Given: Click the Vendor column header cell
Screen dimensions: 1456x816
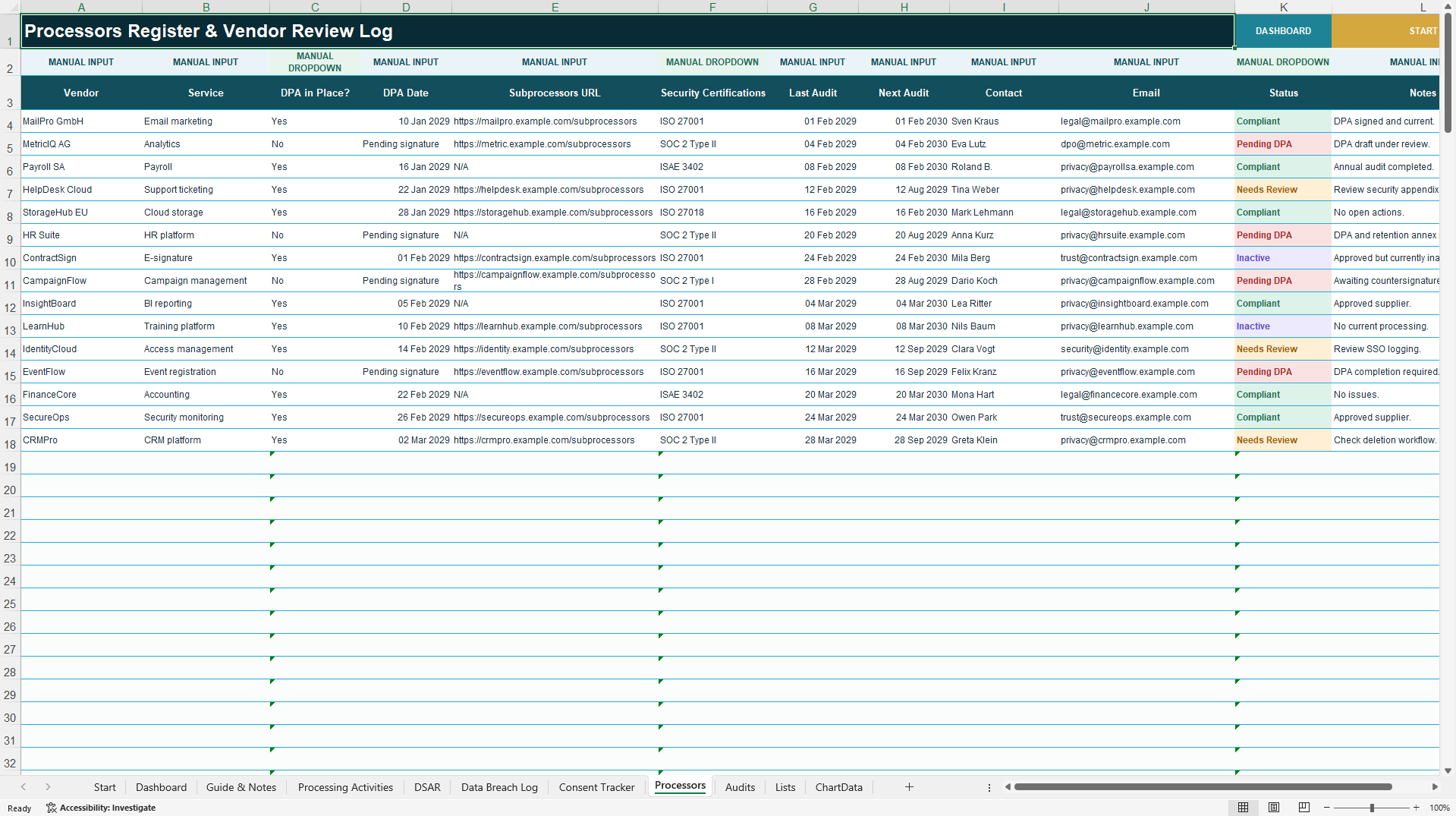Looking at the screenshot, I should pos(81,93).
